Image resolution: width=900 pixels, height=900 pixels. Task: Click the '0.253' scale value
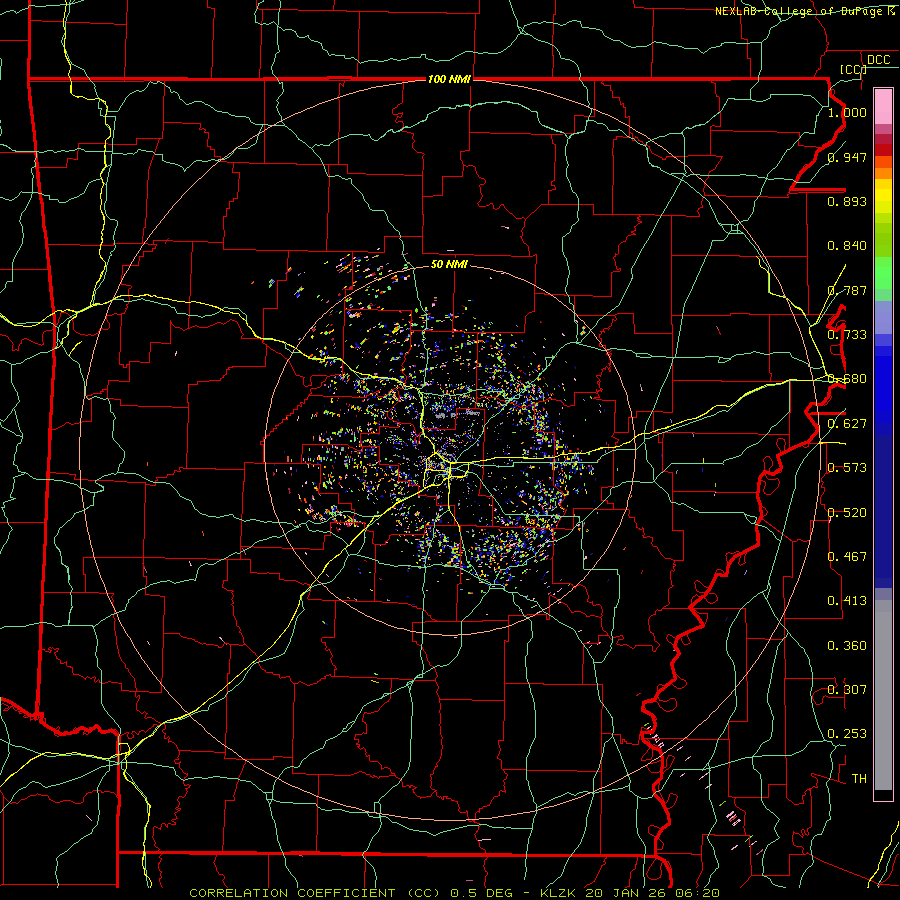coord(847,734)
